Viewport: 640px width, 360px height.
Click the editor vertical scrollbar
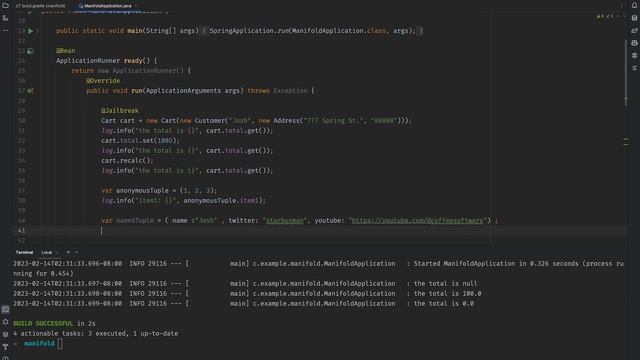coord(626,73)
